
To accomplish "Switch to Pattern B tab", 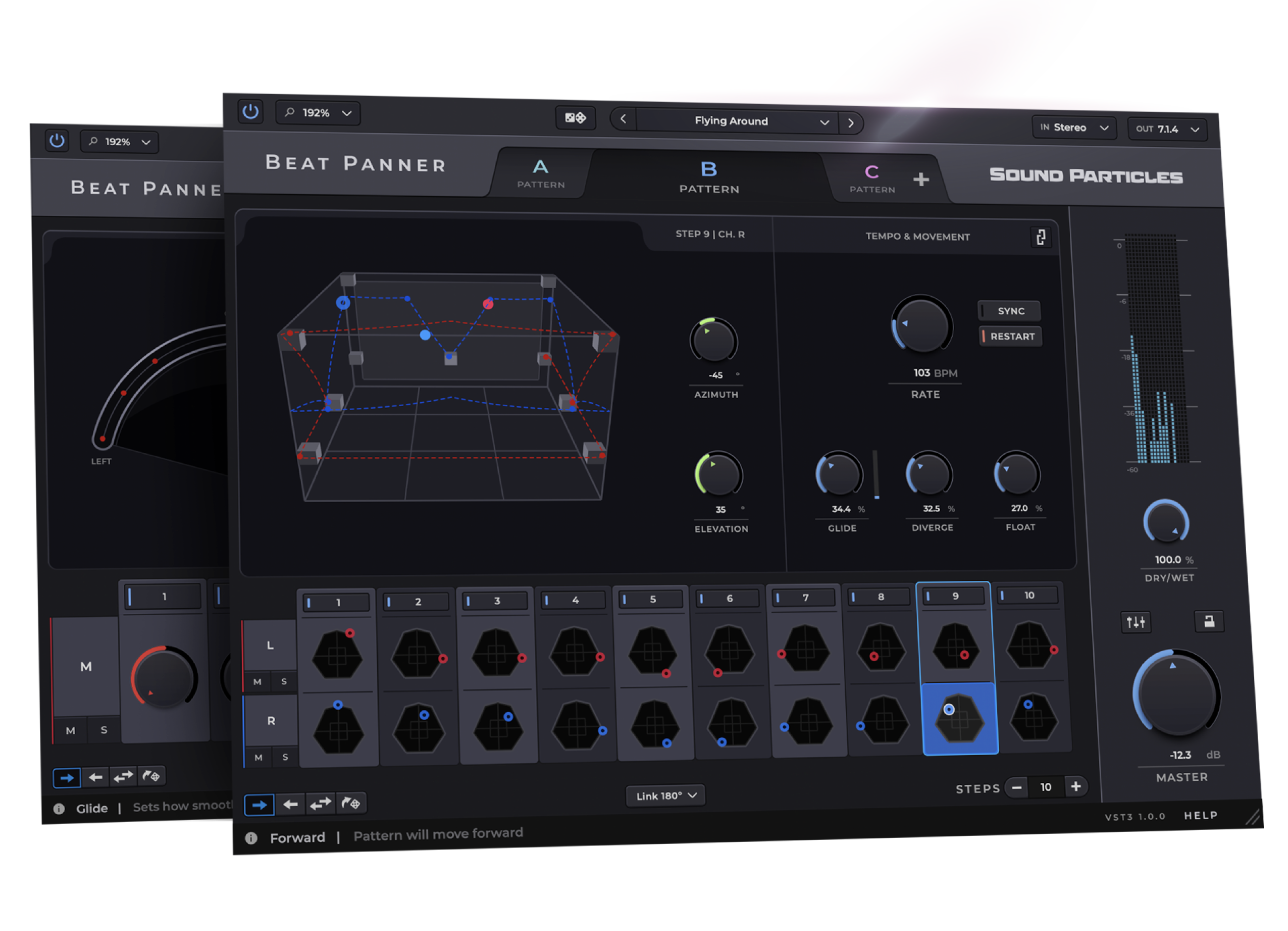I will click(x=709, y=177).
